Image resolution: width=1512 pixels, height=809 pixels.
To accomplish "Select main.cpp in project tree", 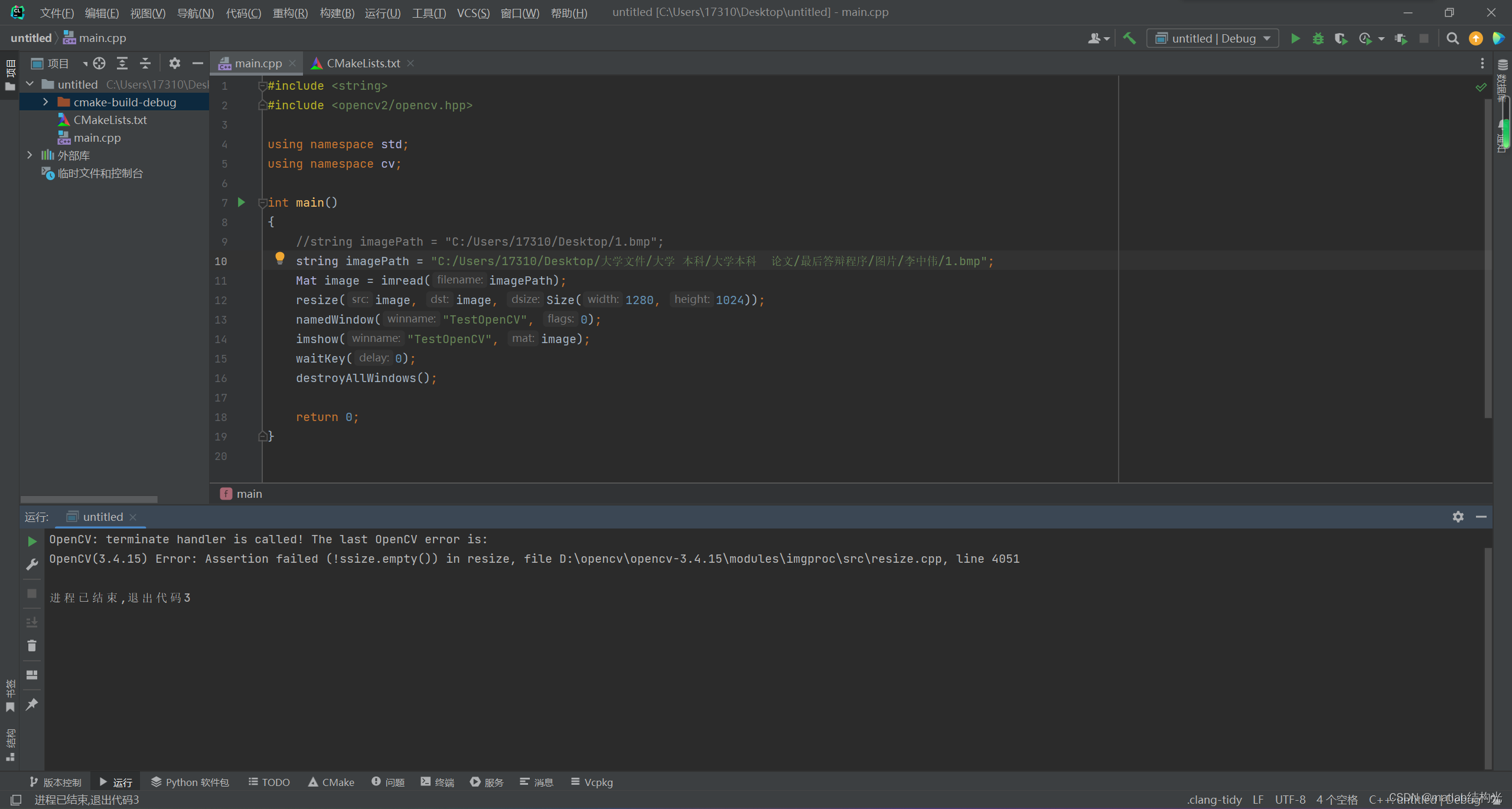I will click(x=97, y=138).
